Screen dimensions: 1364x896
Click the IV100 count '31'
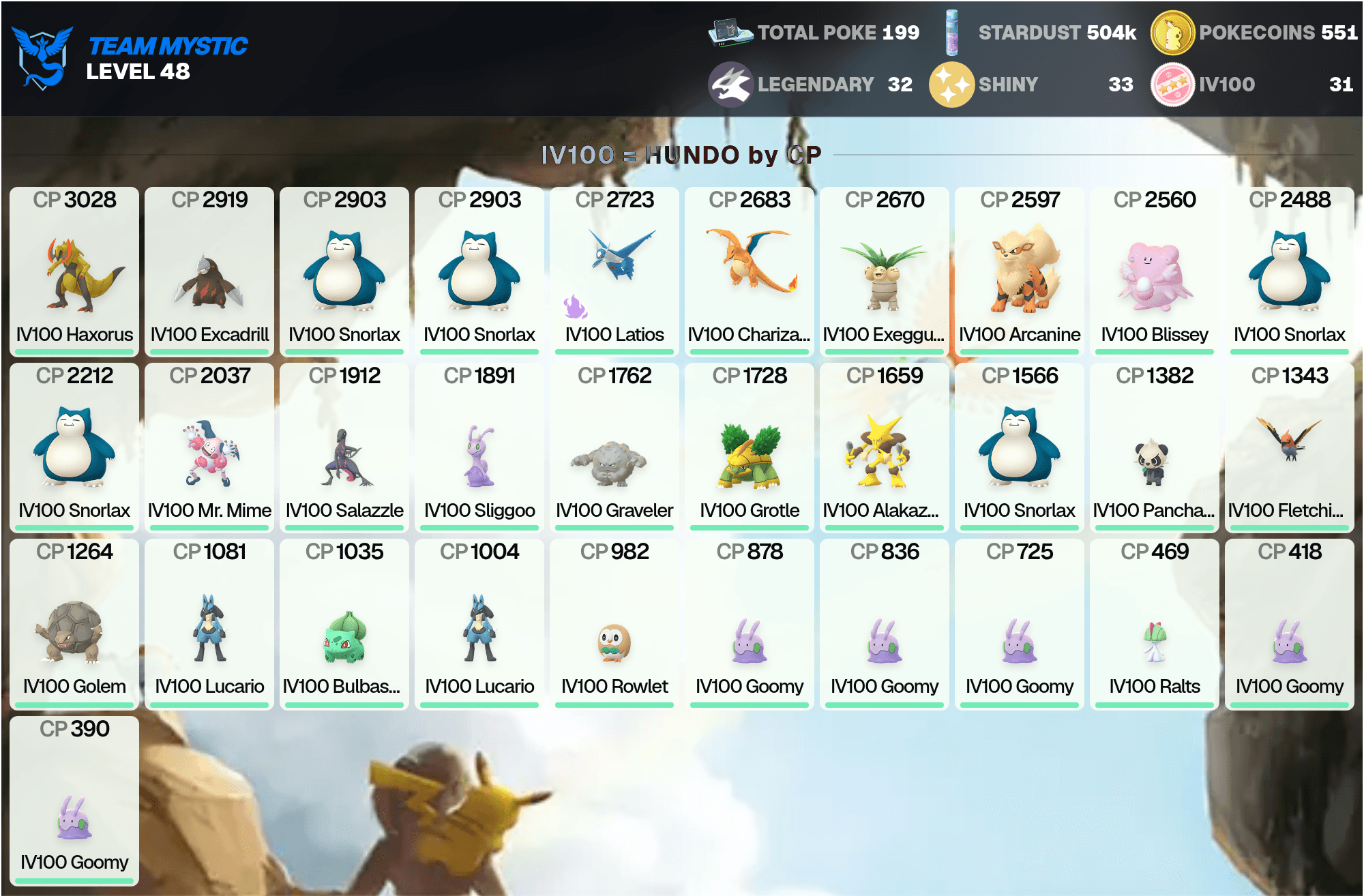1341,85
